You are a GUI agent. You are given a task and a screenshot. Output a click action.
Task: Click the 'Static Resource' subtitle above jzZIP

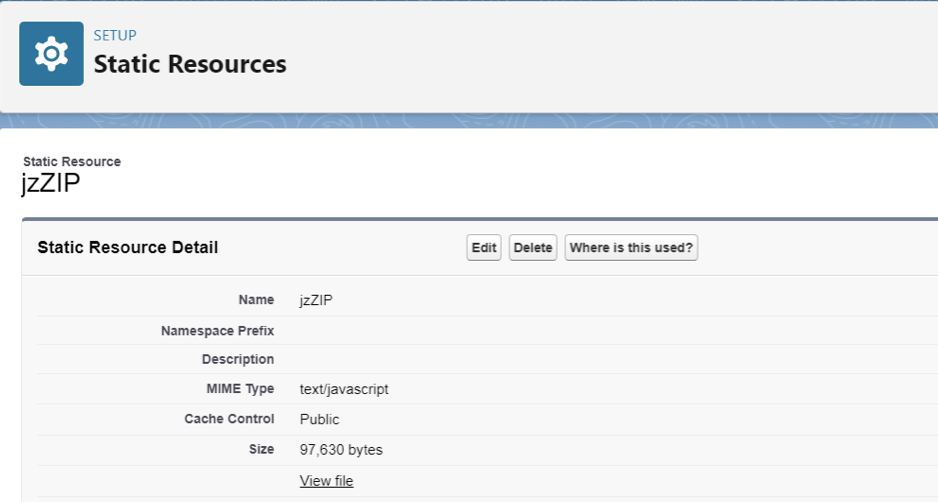click(72, 162)
